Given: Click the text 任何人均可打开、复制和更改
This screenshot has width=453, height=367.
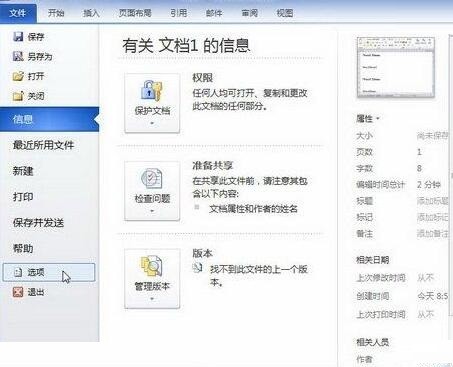Looking at the screenshot, I should pyautogui.click(x=250, y=93).
